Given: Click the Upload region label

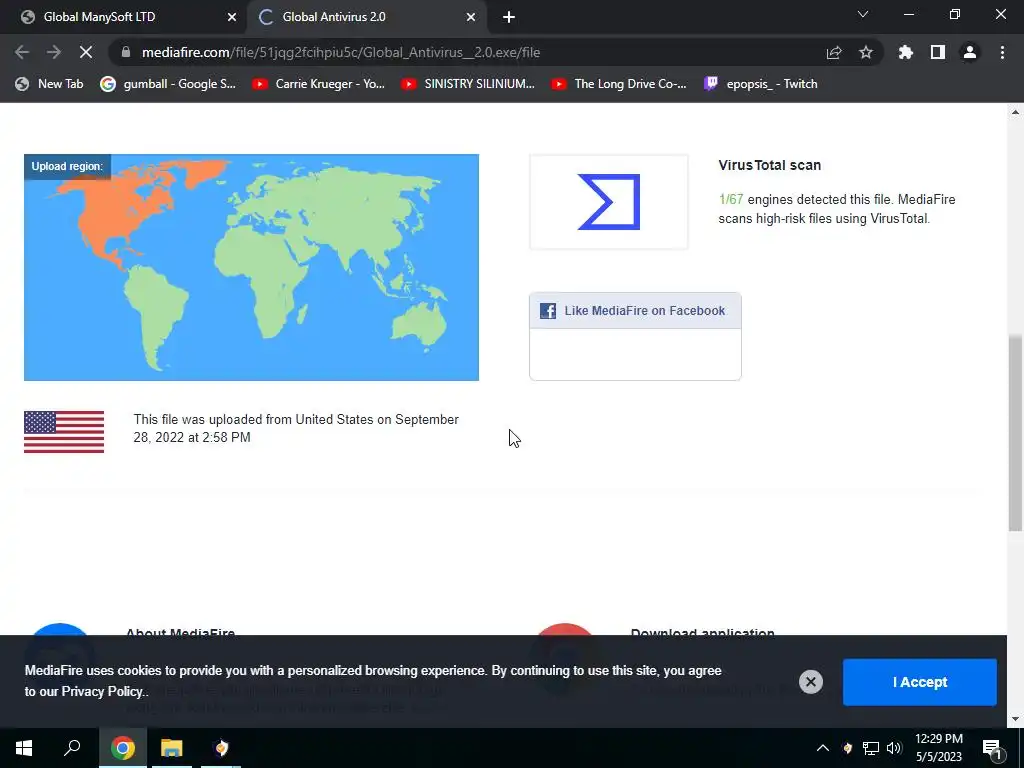Looking at the screenshot, I should pos(67,167).
